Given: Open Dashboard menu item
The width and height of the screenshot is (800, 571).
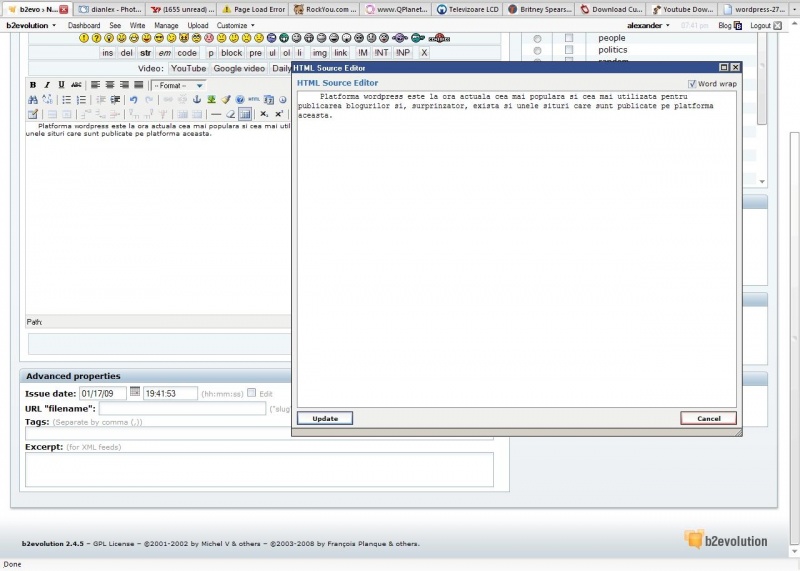Looking at the screenshot, I should click(x=84, y=25).
